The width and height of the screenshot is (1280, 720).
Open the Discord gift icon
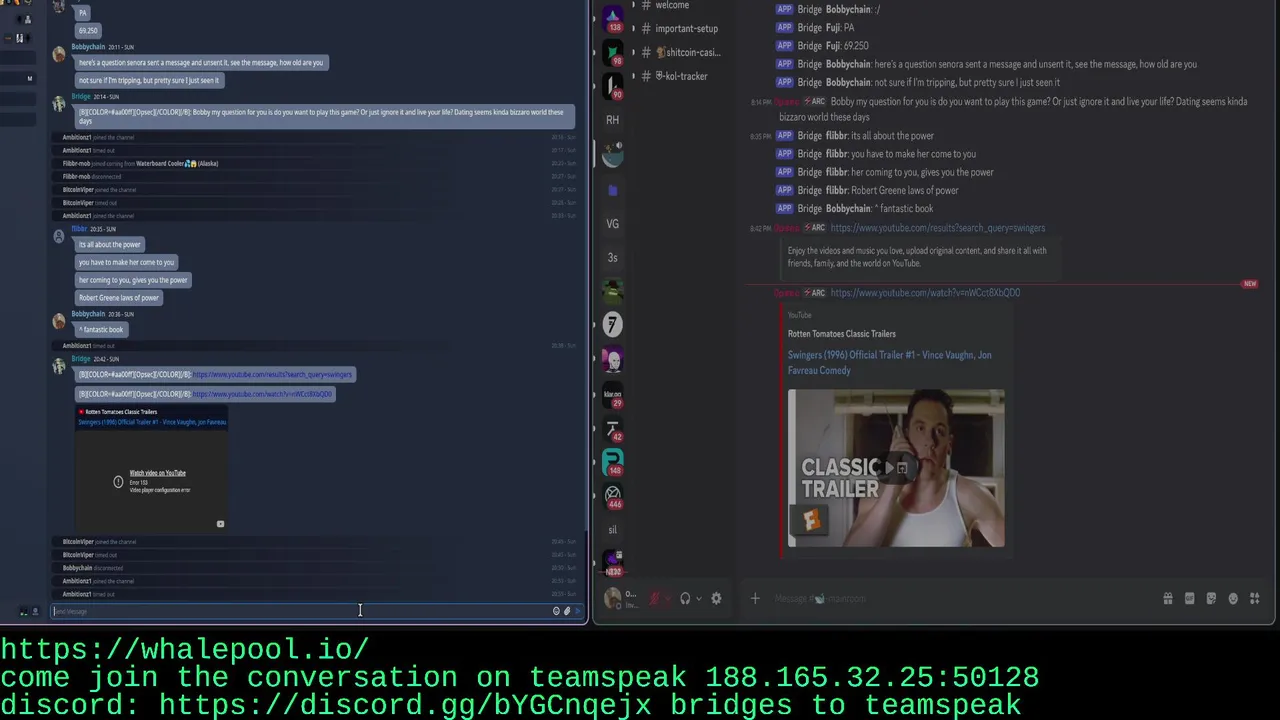1168,599
